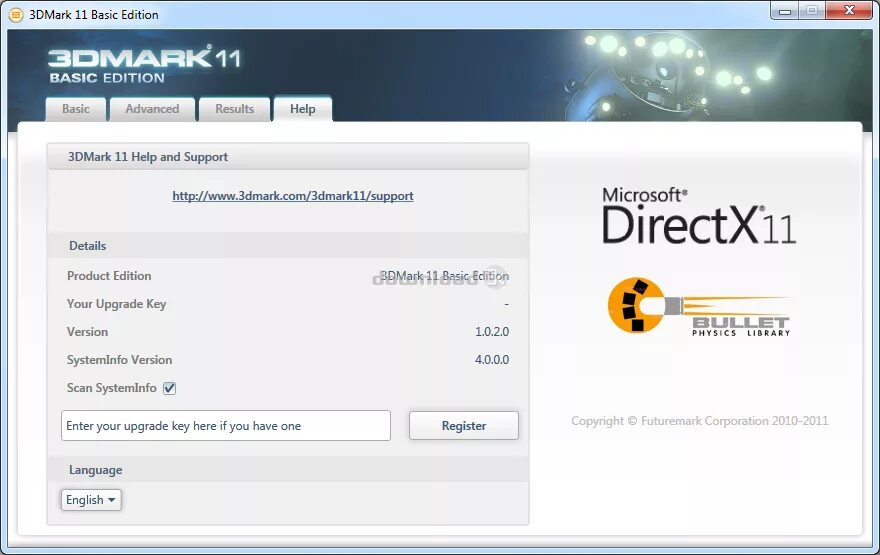
Task: Click the Product Edition label
Action: [109, 276]
